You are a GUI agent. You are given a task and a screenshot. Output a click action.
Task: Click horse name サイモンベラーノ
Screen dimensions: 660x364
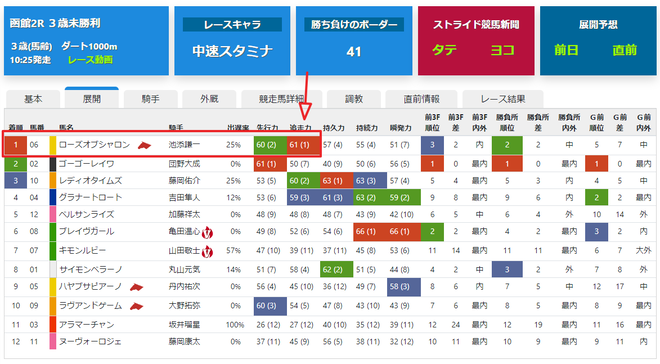click(90, 269)
